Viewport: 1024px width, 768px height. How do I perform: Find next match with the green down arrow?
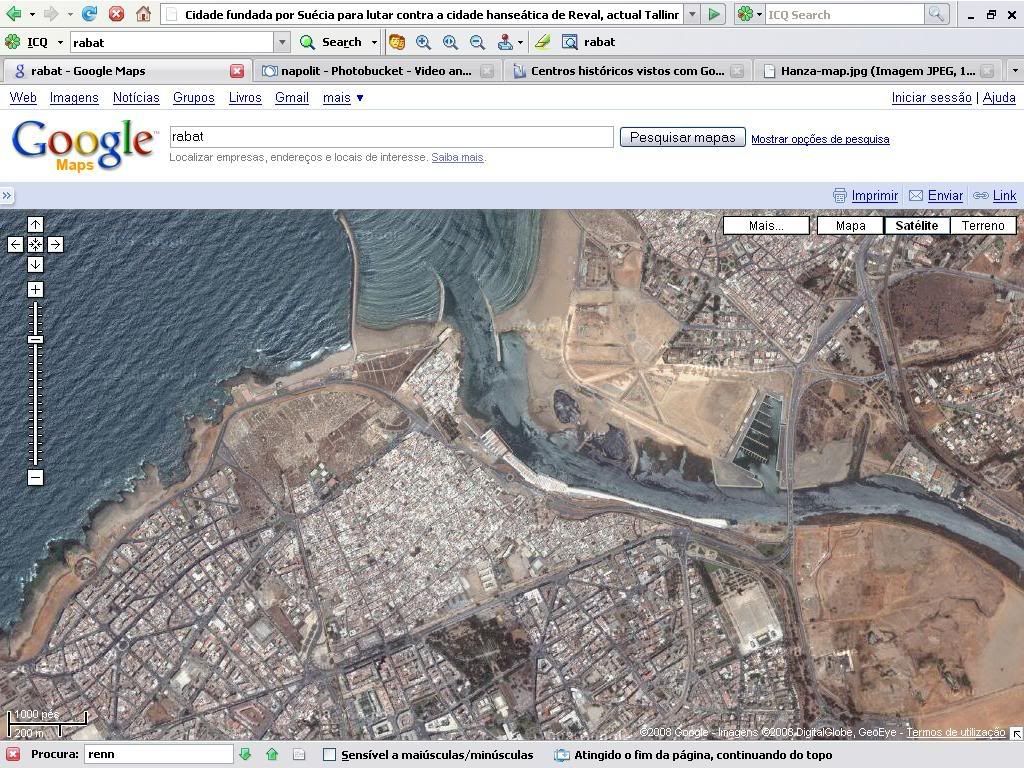(x=245, y=754)
